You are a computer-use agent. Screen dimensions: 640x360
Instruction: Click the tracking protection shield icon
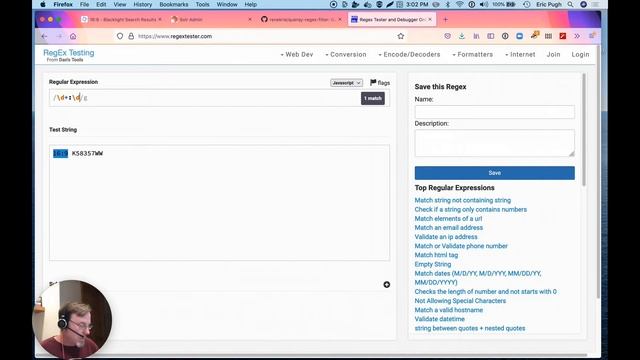pos(120,36)
